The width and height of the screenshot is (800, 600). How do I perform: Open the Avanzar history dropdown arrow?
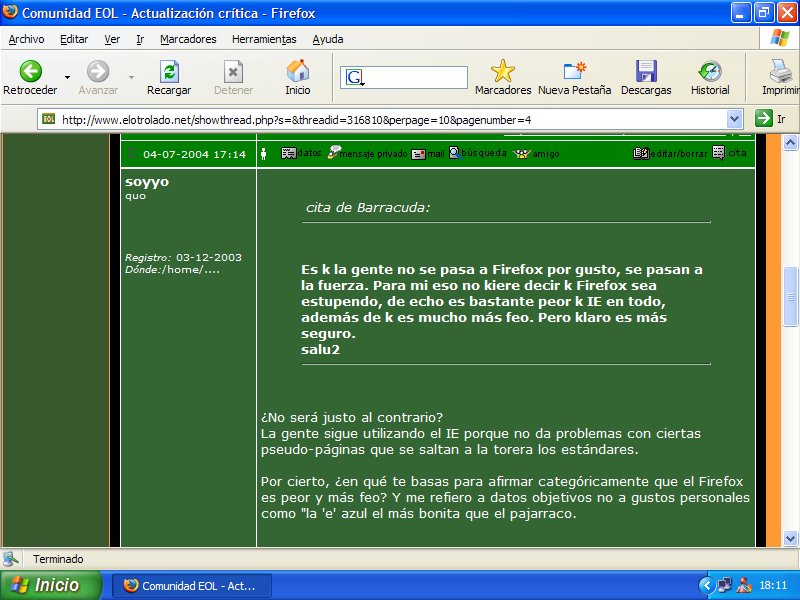[x=131, y=78]
